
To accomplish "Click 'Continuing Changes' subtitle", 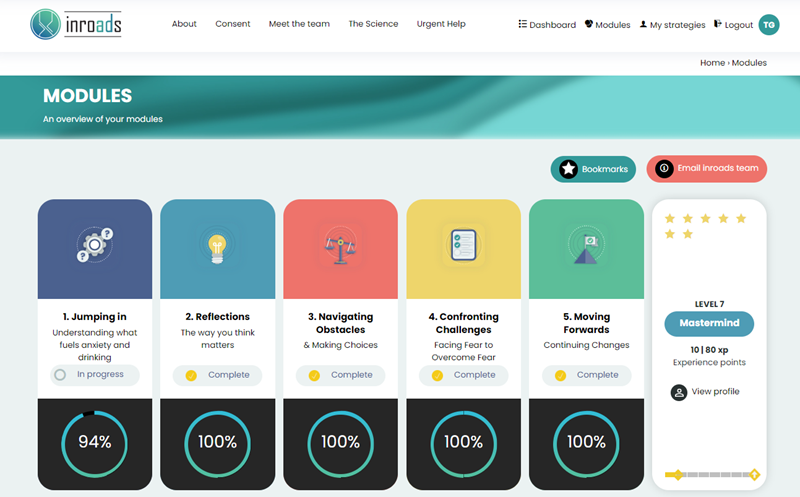I will point(587,345).
